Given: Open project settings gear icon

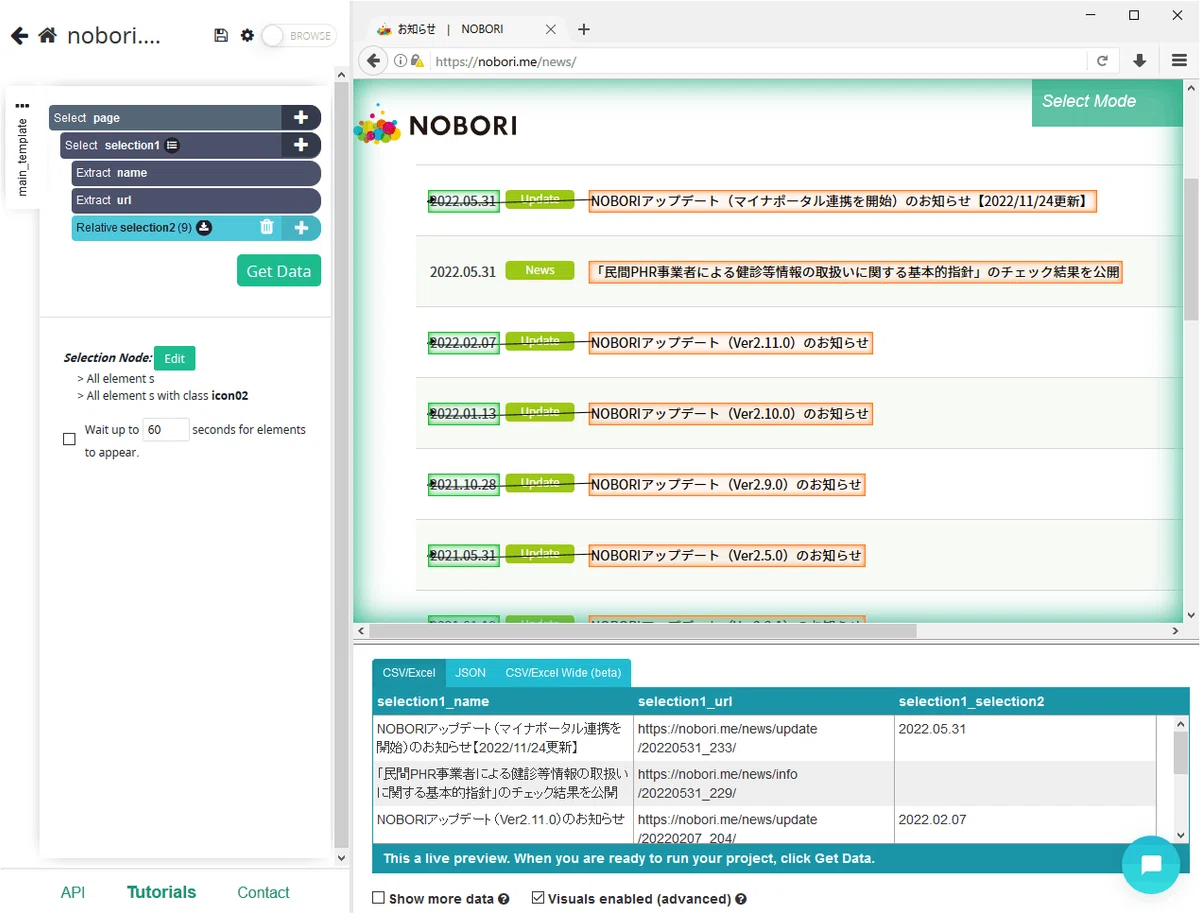Looking at the screenshot, I should tap(247, 35).
